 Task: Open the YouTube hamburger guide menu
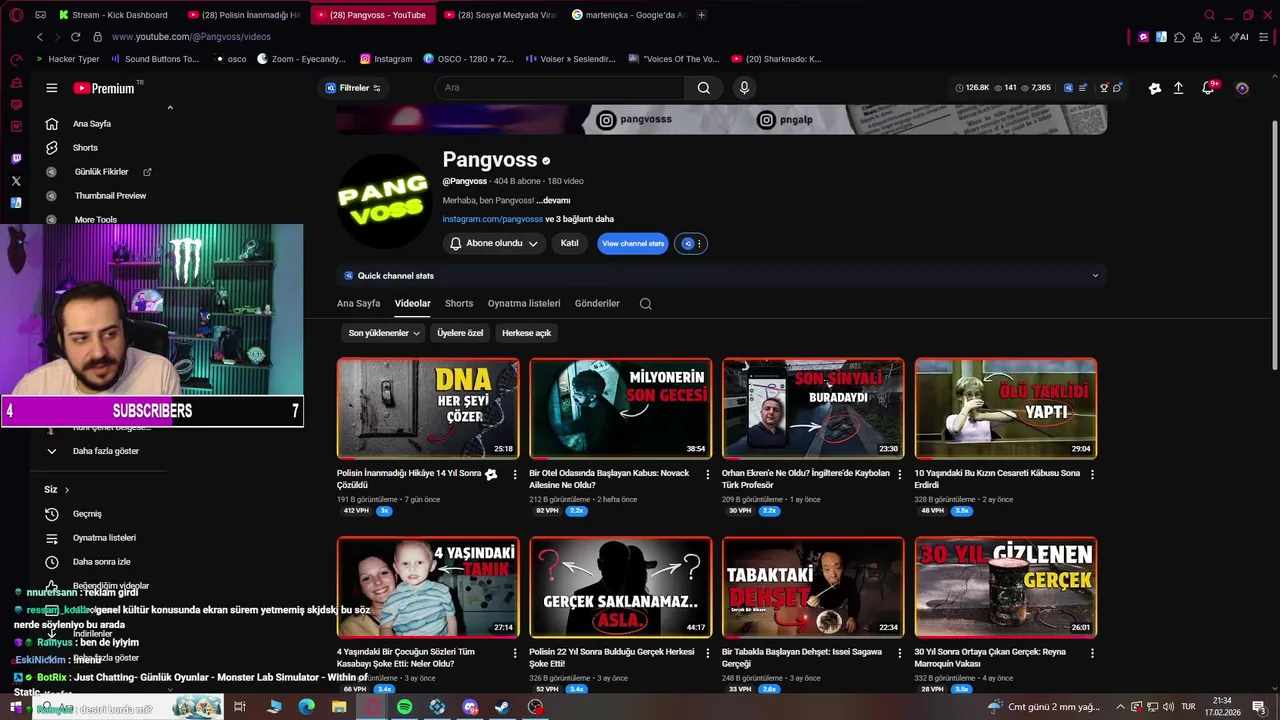[x=51, y=88]
